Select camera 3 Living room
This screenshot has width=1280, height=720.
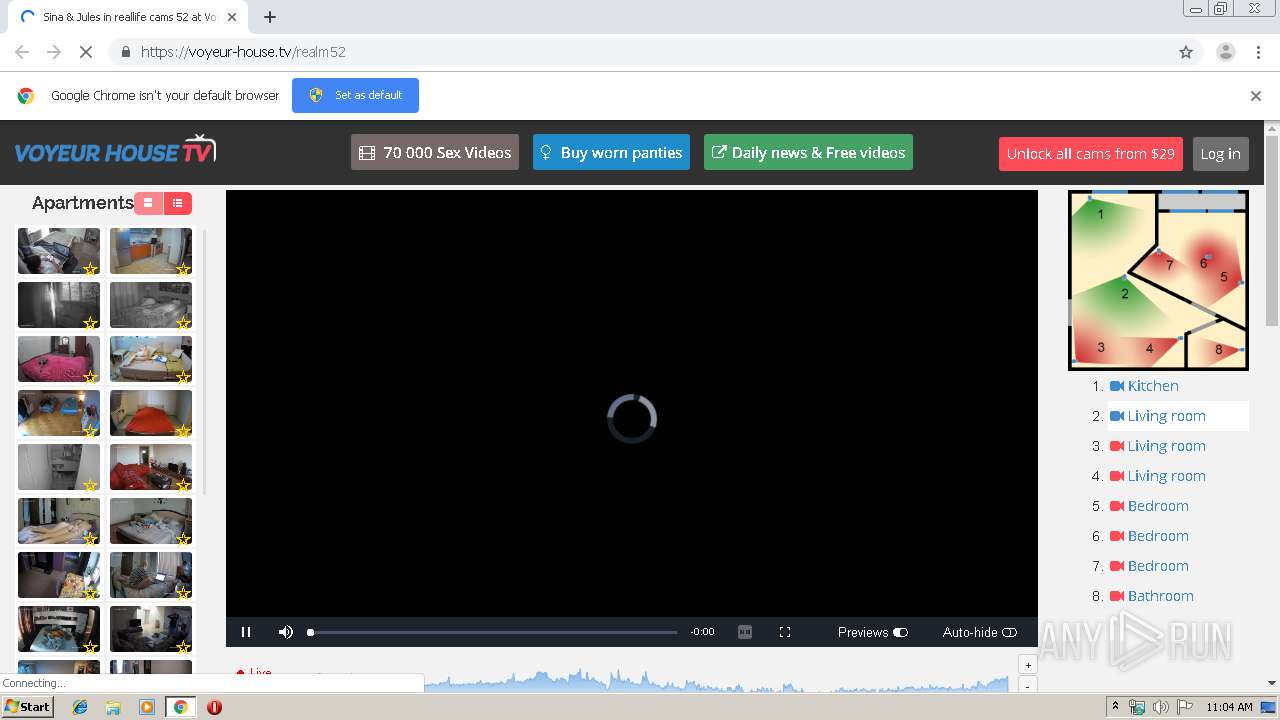point(1166,446)
